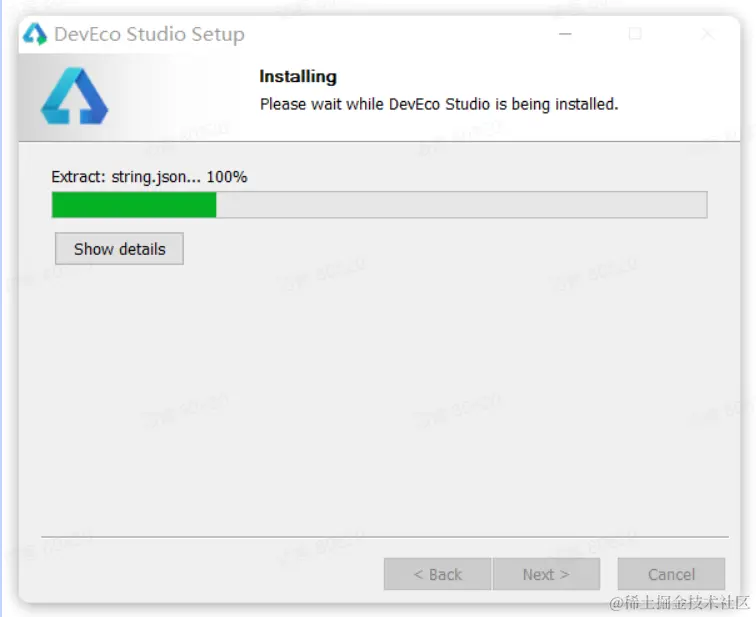The width and height of the screenshot is (756, 617).
Task: Advance with the Next button
Action: click(546, 574)
